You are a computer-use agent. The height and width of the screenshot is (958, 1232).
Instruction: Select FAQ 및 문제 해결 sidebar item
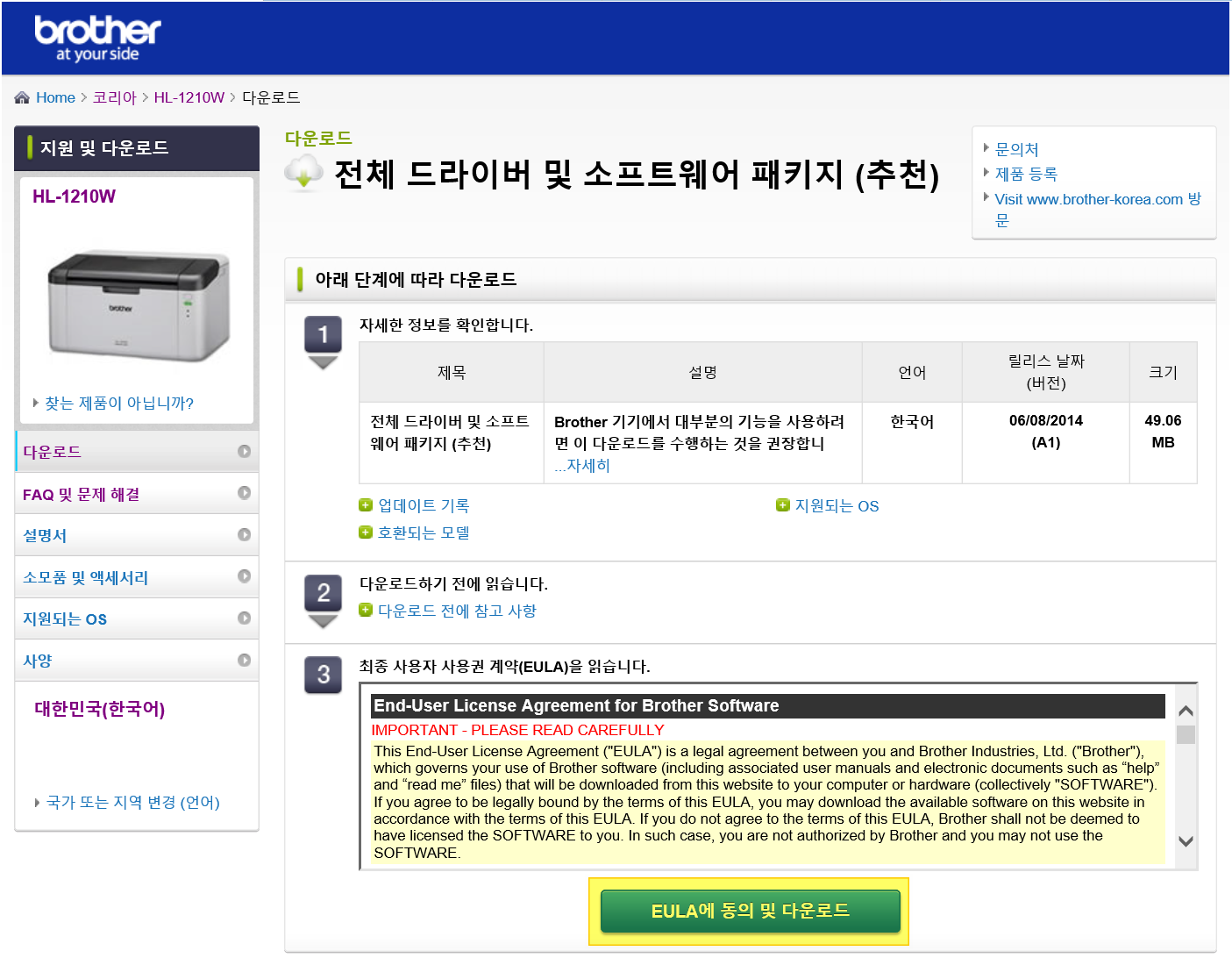[137, 493]
